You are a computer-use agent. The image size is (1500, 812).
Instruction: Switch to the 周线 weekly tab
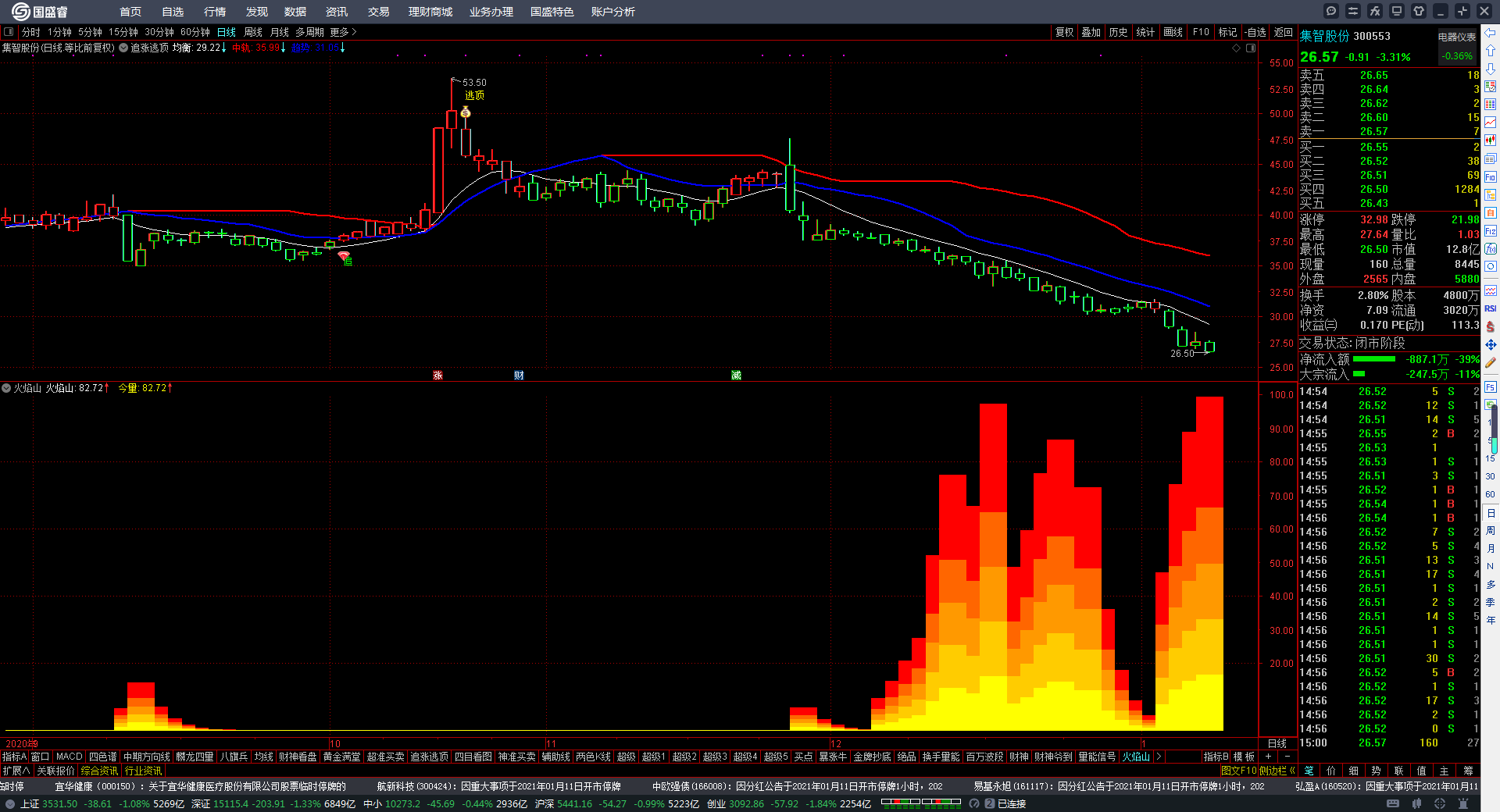tap(253, 32)
